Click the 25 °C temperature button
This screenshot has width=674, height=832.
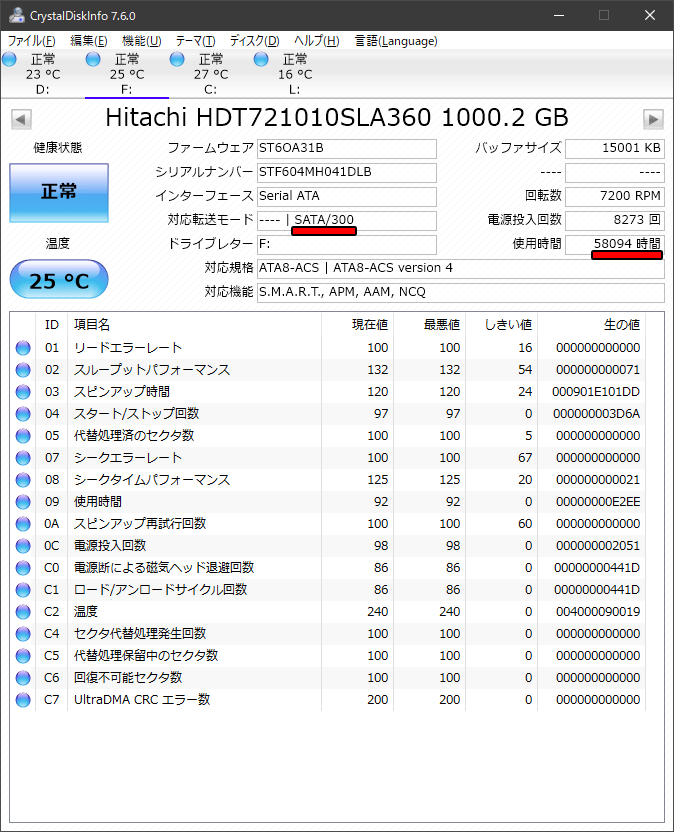point(59,280)
